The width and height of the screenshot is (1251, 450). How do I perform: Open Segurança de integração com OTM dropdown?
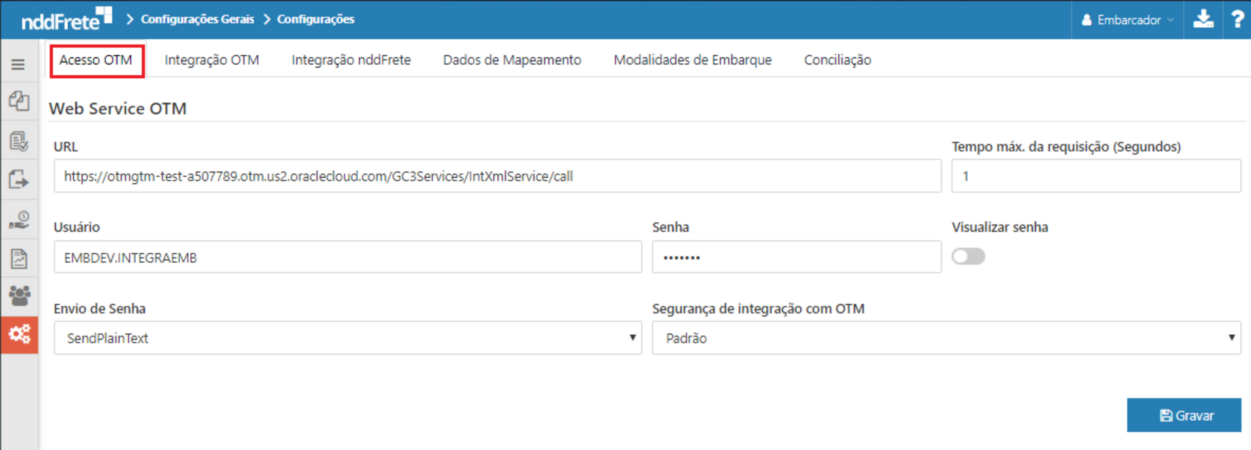(x=946, y=338)
